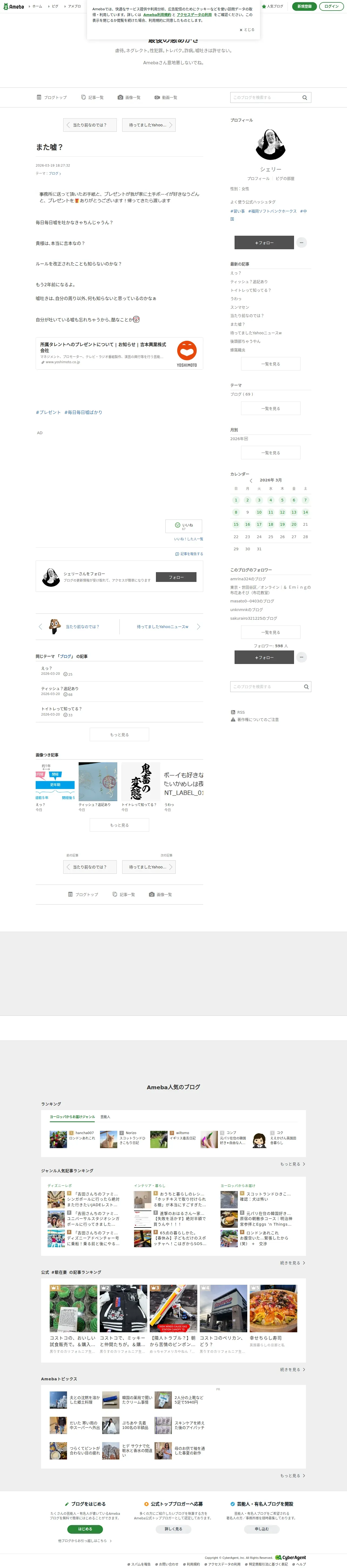Open next article 待ってましたYahooニュースw below the follow box
Screen dimensions: 347x1568
point(162,626)
